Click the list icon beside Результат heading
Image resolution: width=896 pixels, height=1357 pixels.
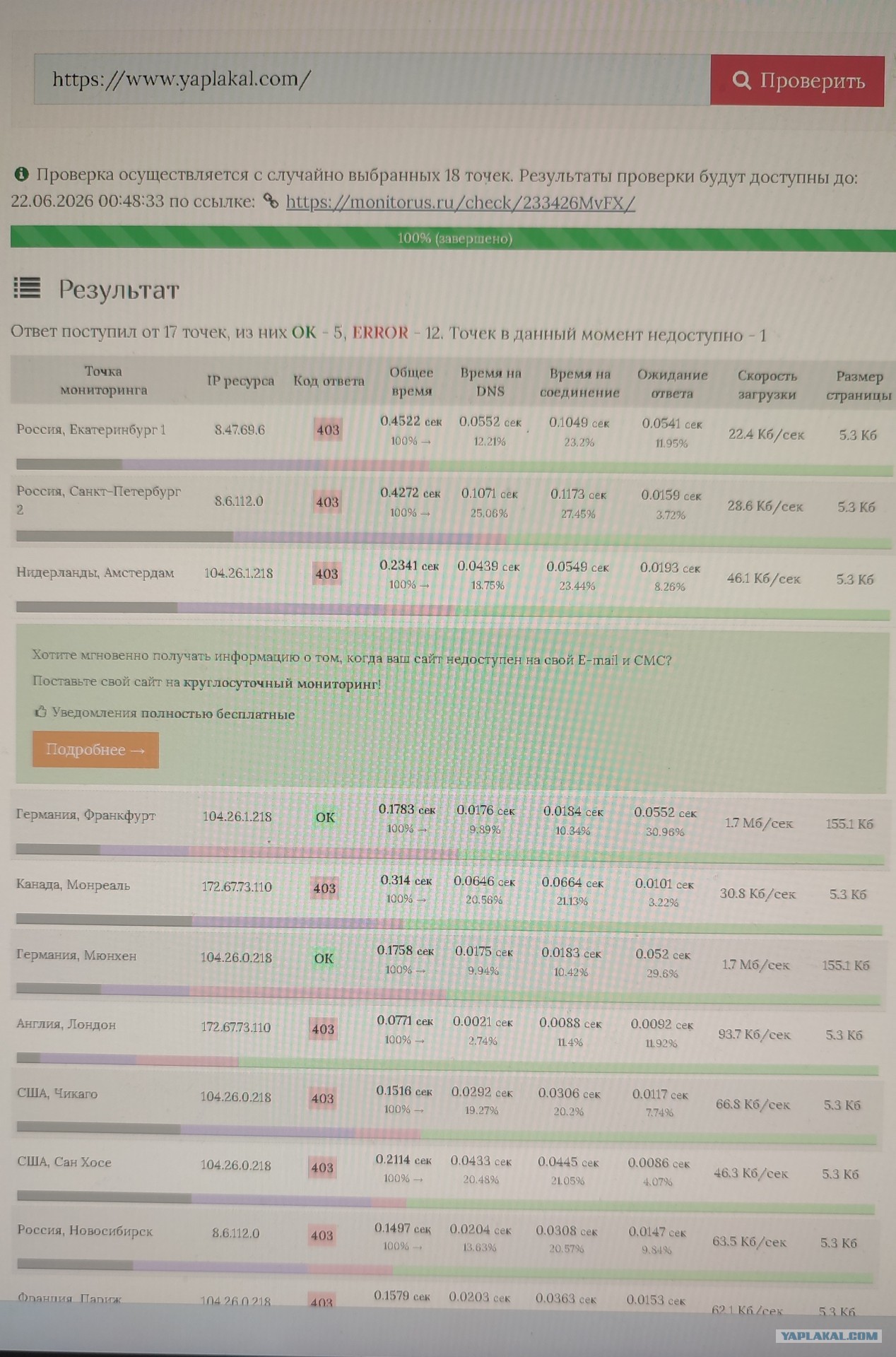27,288
